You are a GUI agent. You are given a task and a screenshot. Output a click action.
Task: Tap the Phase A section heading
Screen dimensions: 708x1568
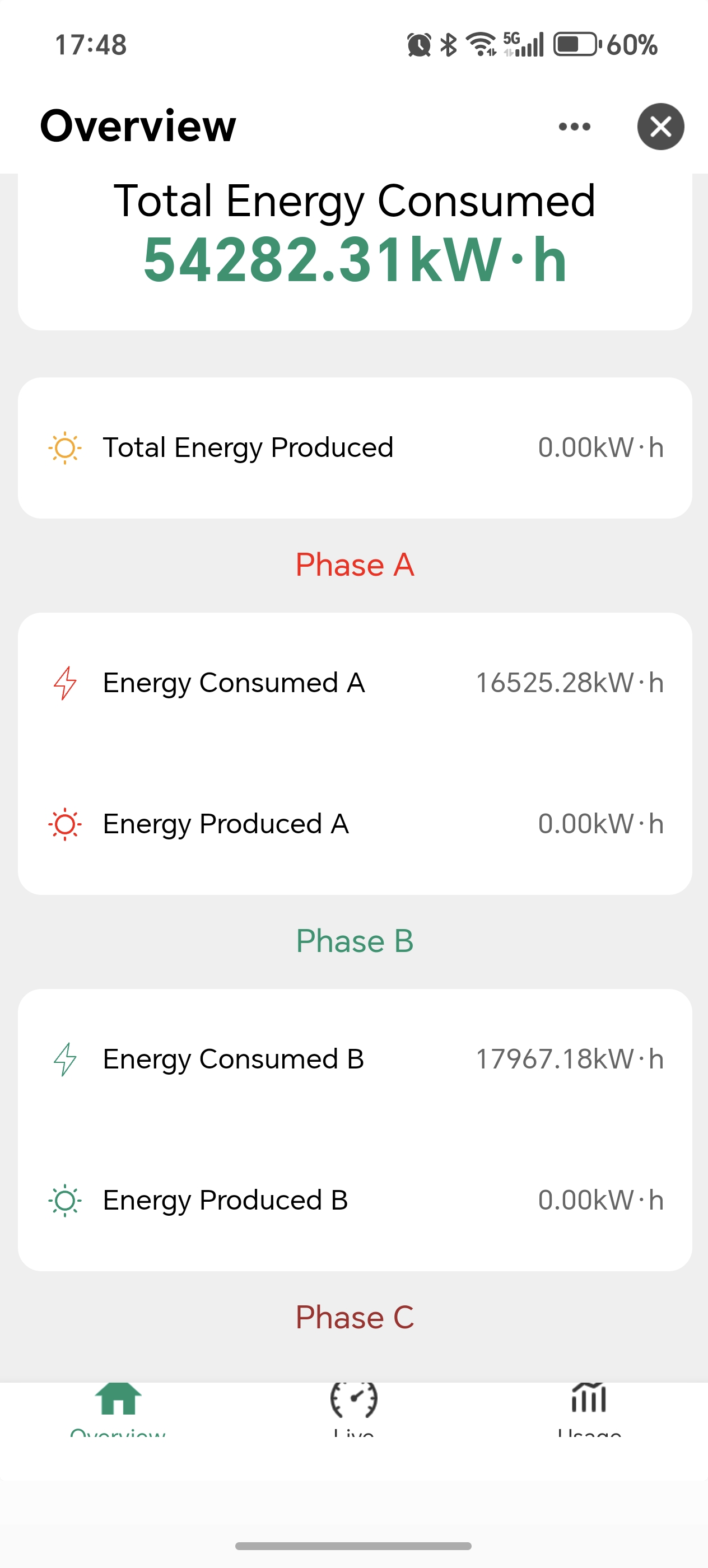coord(355,565)
